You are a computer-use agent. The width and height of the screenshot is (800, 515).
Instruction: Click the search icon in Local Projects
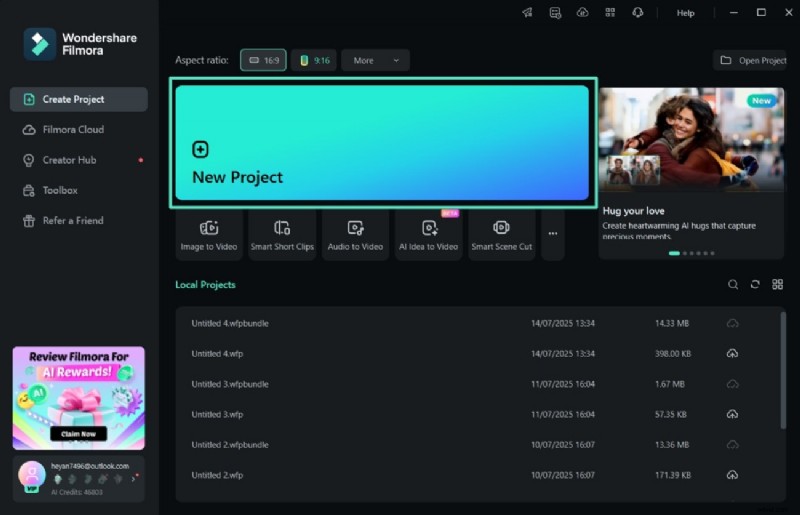click(733, 285)
